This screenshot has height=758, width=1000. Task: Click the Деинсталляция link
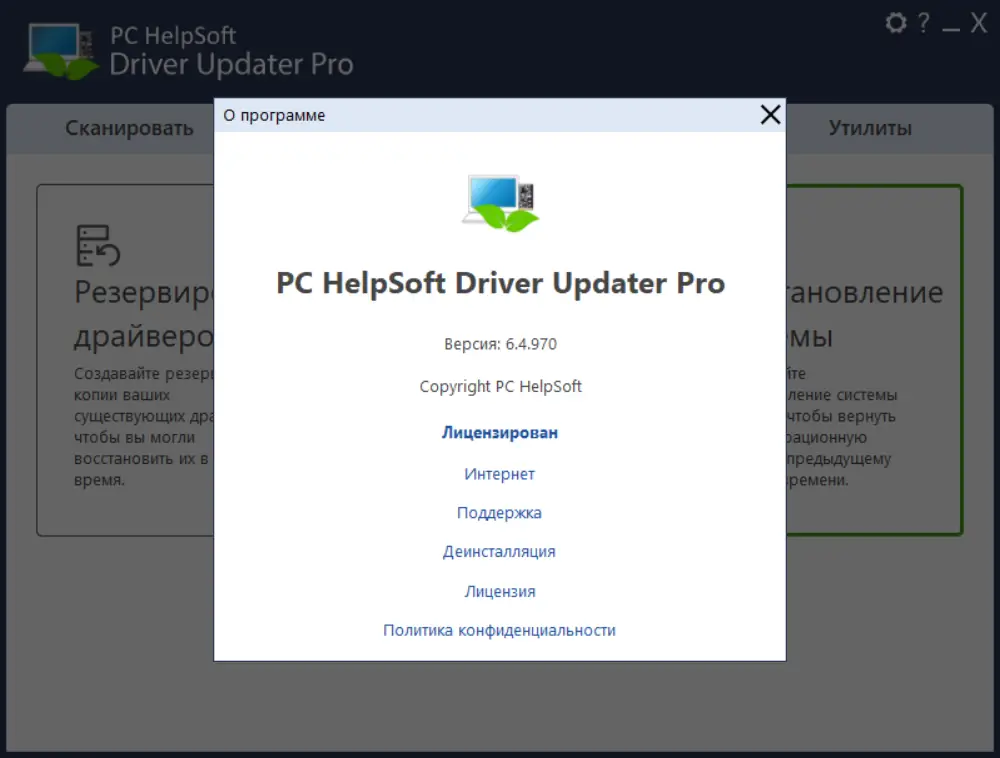pos(499,551)
